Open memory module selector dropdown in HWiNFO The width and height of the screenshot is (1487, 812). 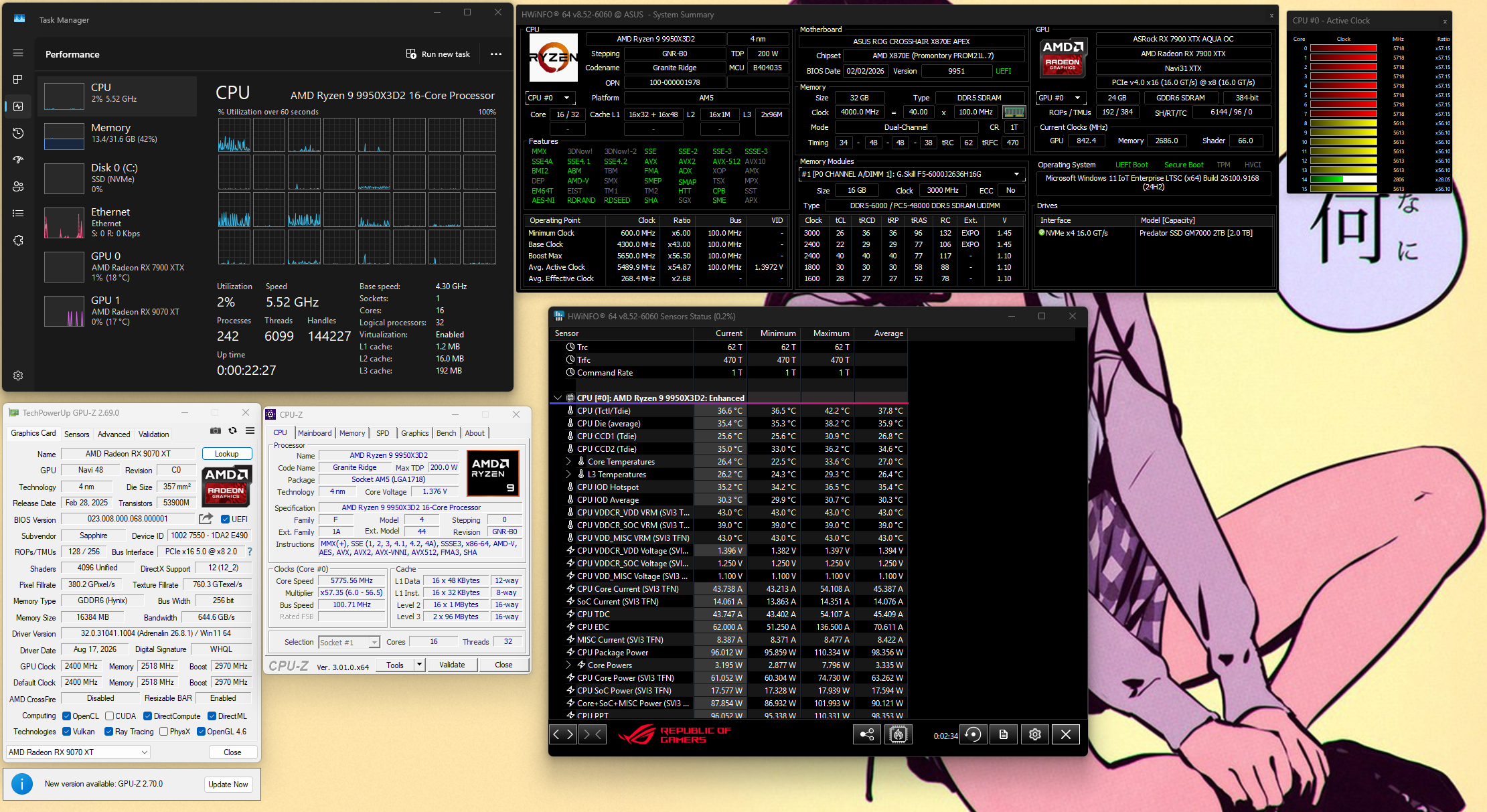(912, 174)
